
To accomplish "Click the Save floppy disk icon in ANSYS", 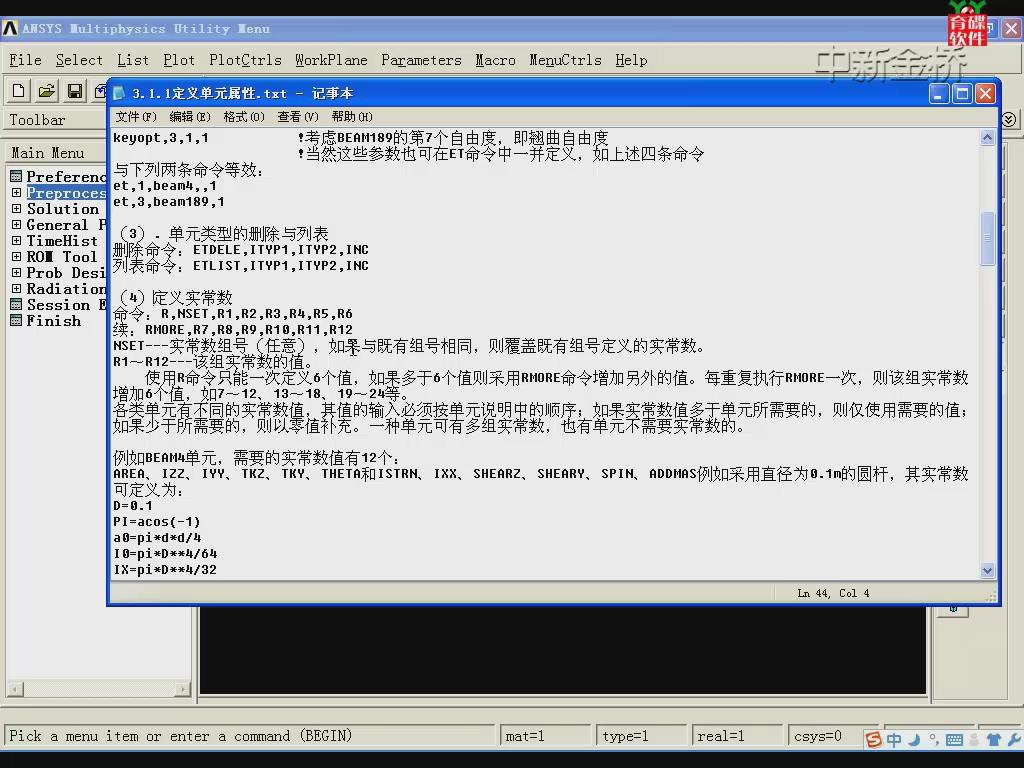I will 74,91.
